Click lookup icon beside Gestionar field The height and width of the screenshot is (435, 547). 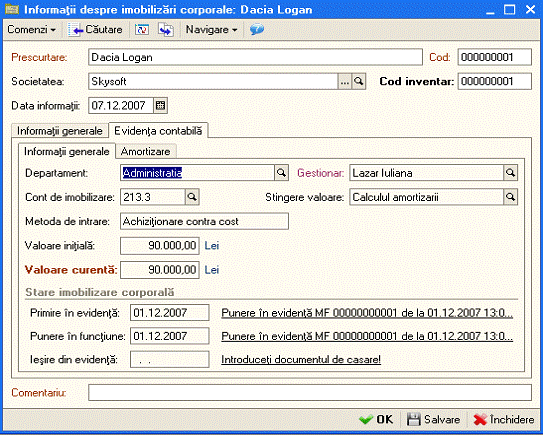[510, 173]
